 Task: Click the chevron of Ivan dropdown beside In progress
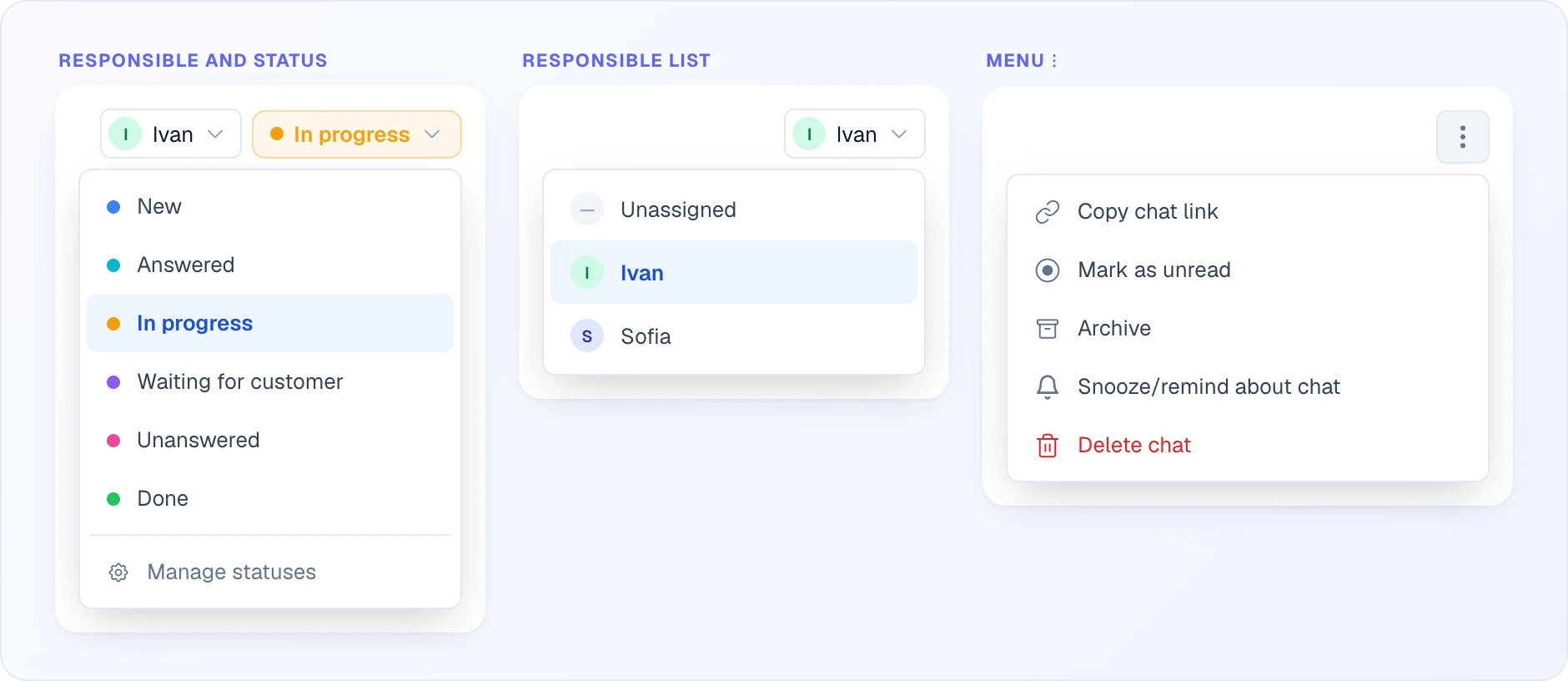[x=215, y=134]
